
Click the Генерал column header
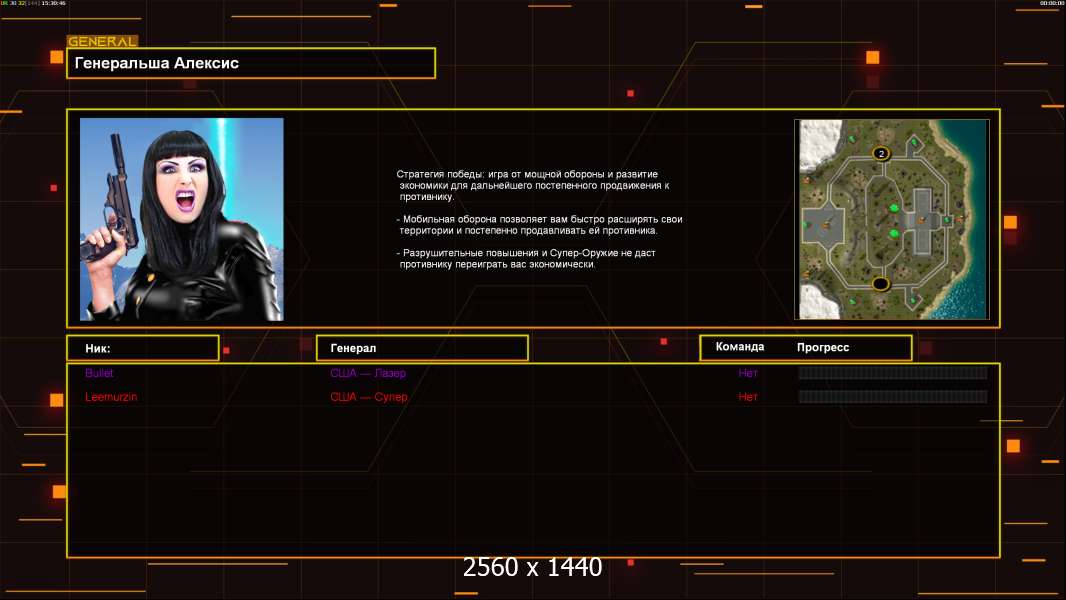click(422, 348)
